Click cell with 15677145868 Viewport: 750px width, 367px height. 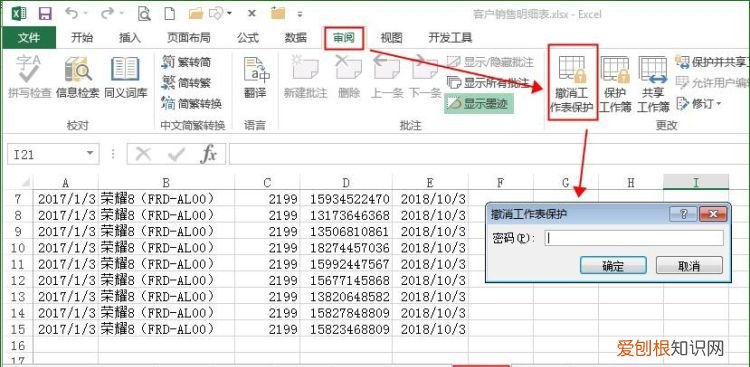coord(346,280)
